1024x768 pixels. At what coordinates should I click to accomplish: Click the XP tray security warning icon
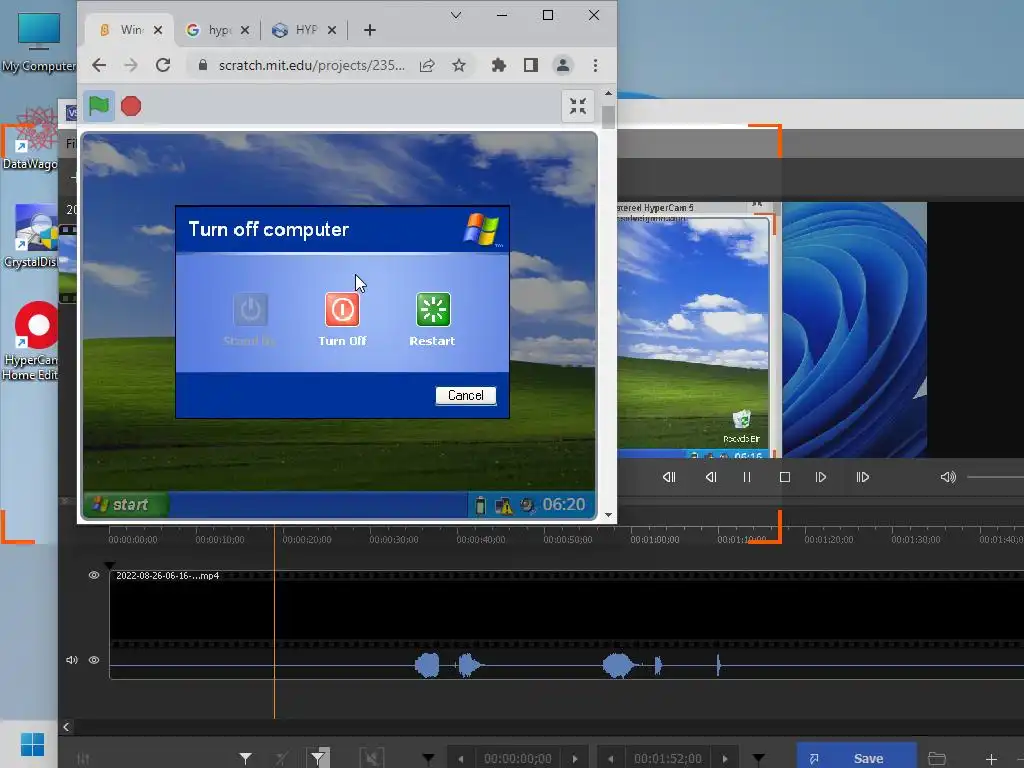click(x=504, y=505)
